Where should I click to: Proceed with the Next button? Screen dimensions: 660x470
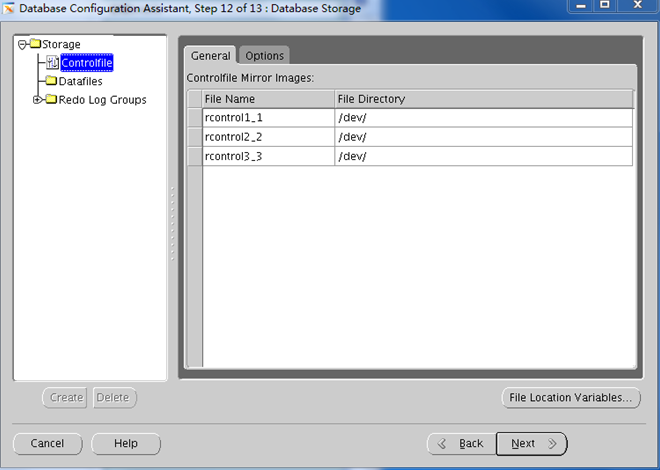coord(532,443)
